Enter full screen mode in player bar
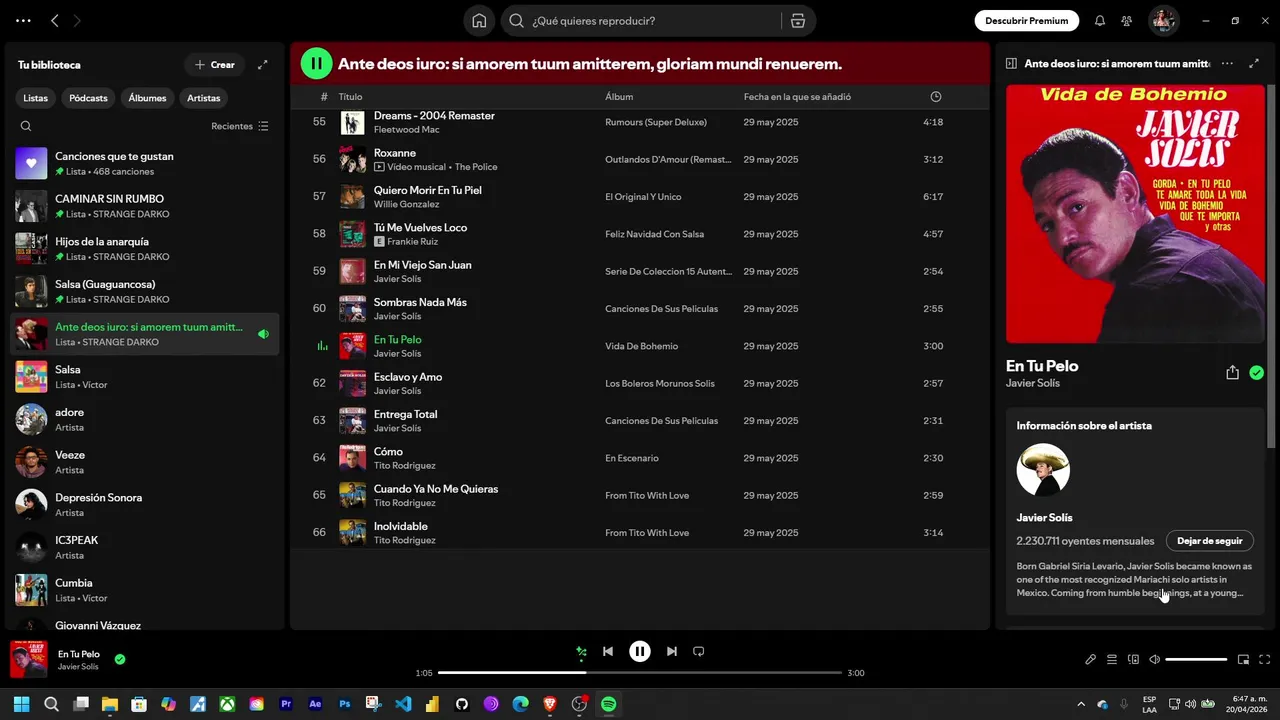This screenshot has height=720, width=1280. coord(1265,660)
